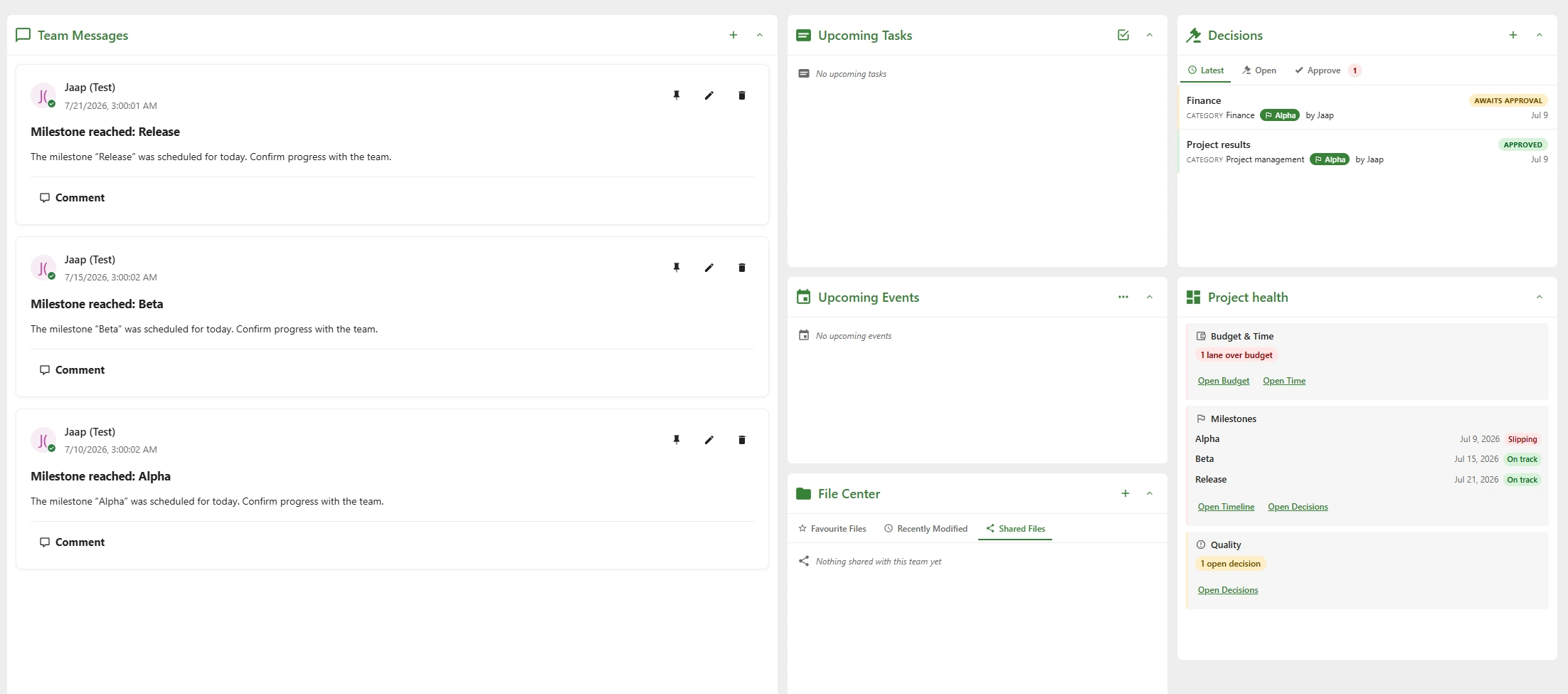Screen dimensions: 1568x694
Task: Click the Upcoming Events calendar icon
Action: 803,297
